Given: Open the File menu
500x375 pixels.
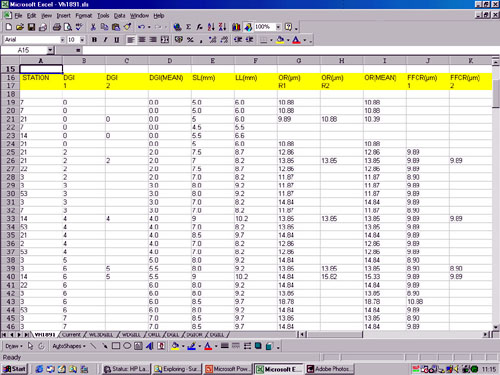Looking at the screenshot, I should point(18,16).
